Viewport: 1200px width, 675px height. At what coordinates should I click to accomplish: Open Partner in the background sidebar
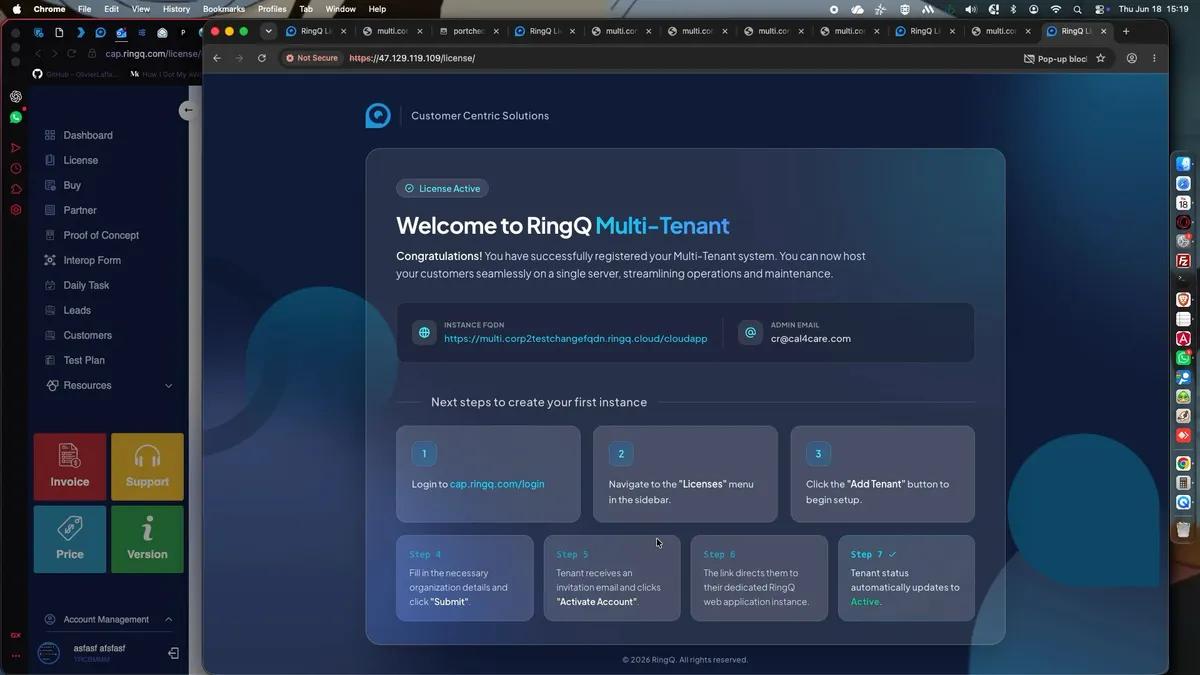[71, 210]
